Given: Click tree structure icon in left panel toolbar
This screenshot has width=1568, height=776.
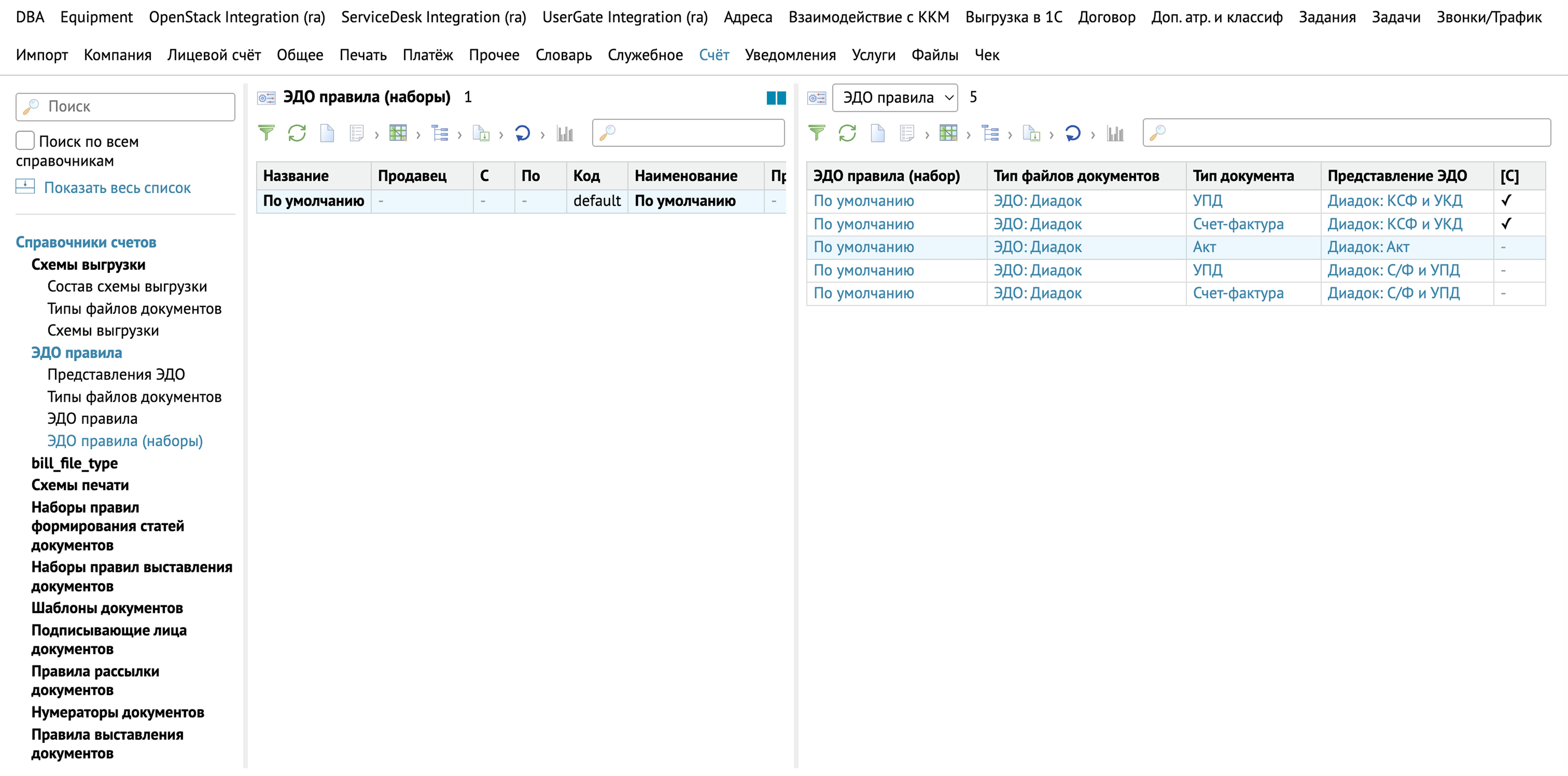Looking at the screenshot, I should pos(439,133).
